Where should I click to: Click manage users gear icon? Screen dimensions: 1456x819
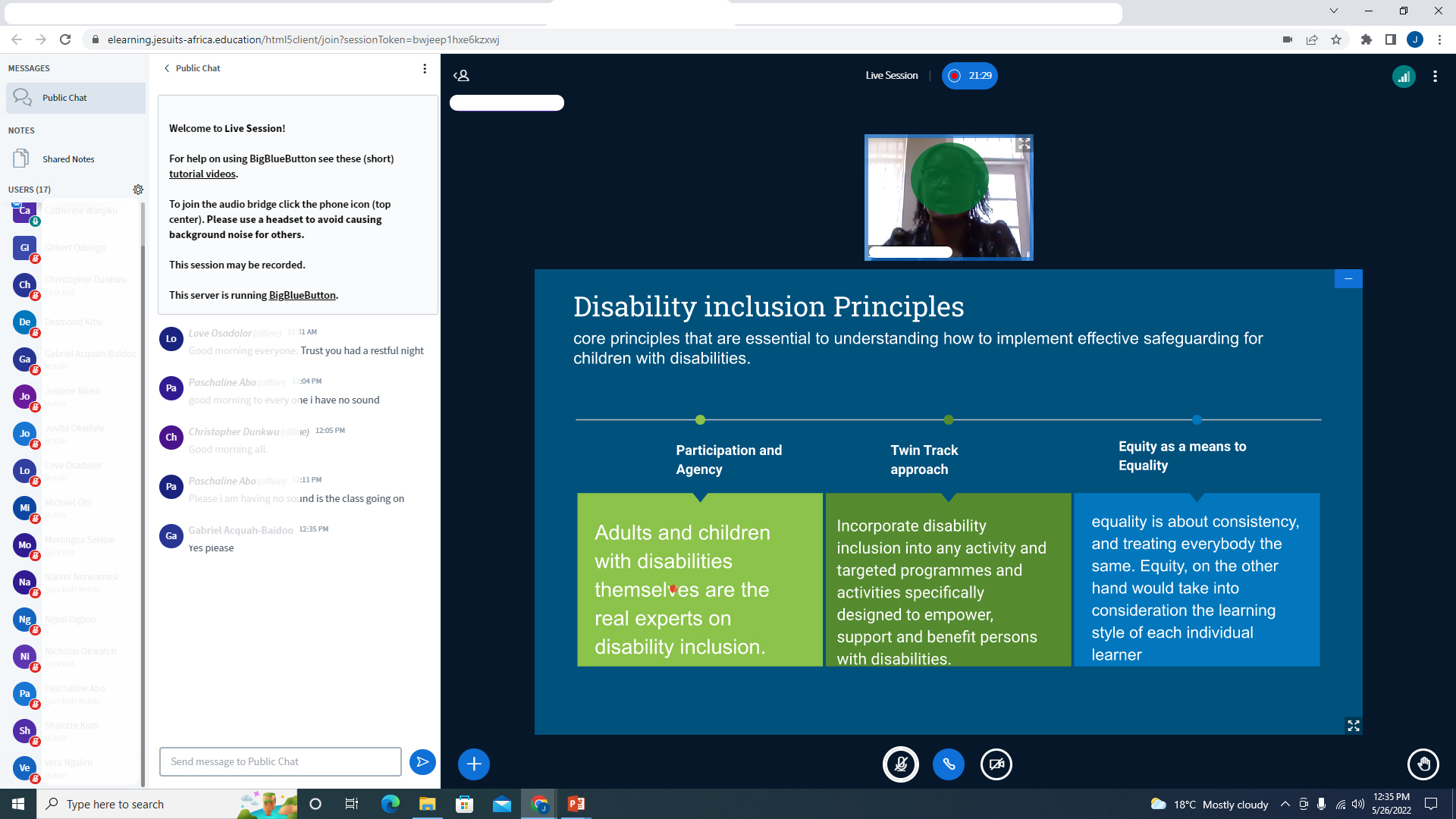[138, 190]
